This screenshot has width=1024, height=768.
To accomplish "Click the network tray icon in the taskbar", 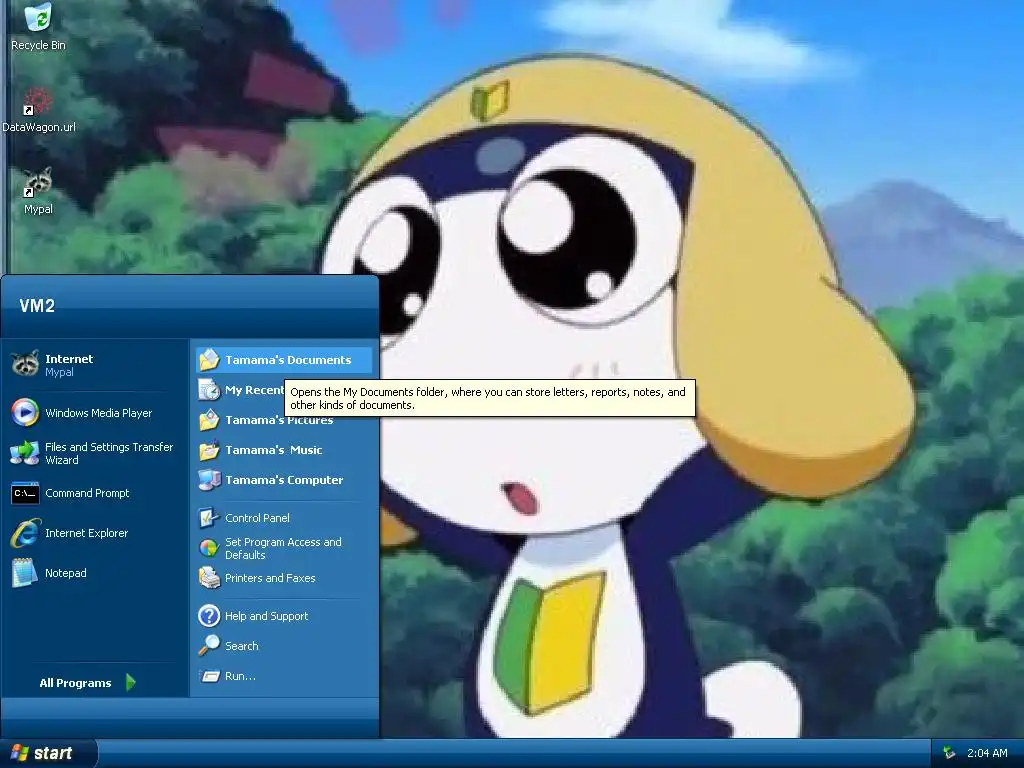I will coord(950,753).
